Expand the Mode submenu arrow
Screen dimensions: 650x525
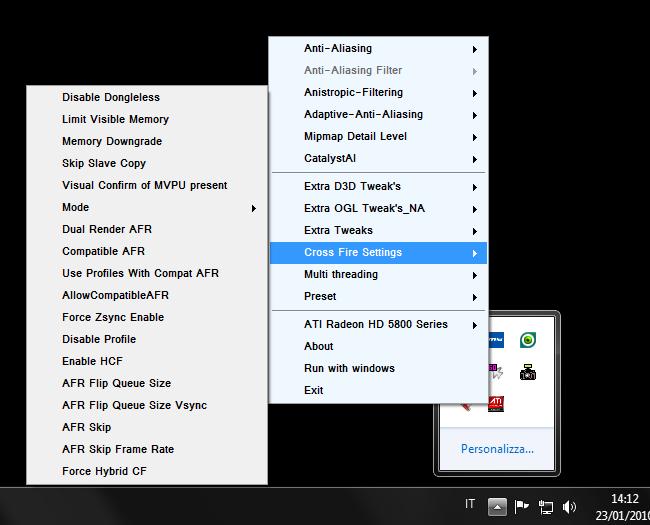(x=254, y=208)
